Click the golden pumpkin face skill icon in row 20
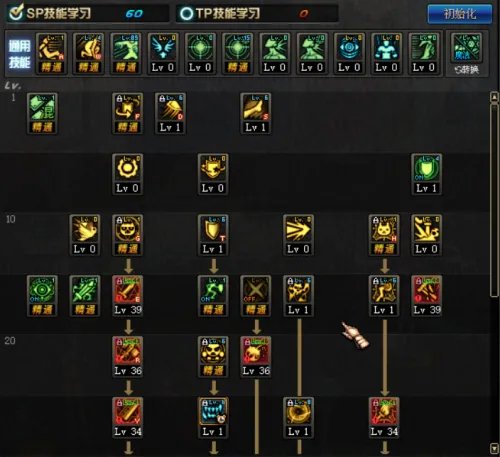Image resolution: width=500 pixels, height=457 pixels. tap(213, 357)
